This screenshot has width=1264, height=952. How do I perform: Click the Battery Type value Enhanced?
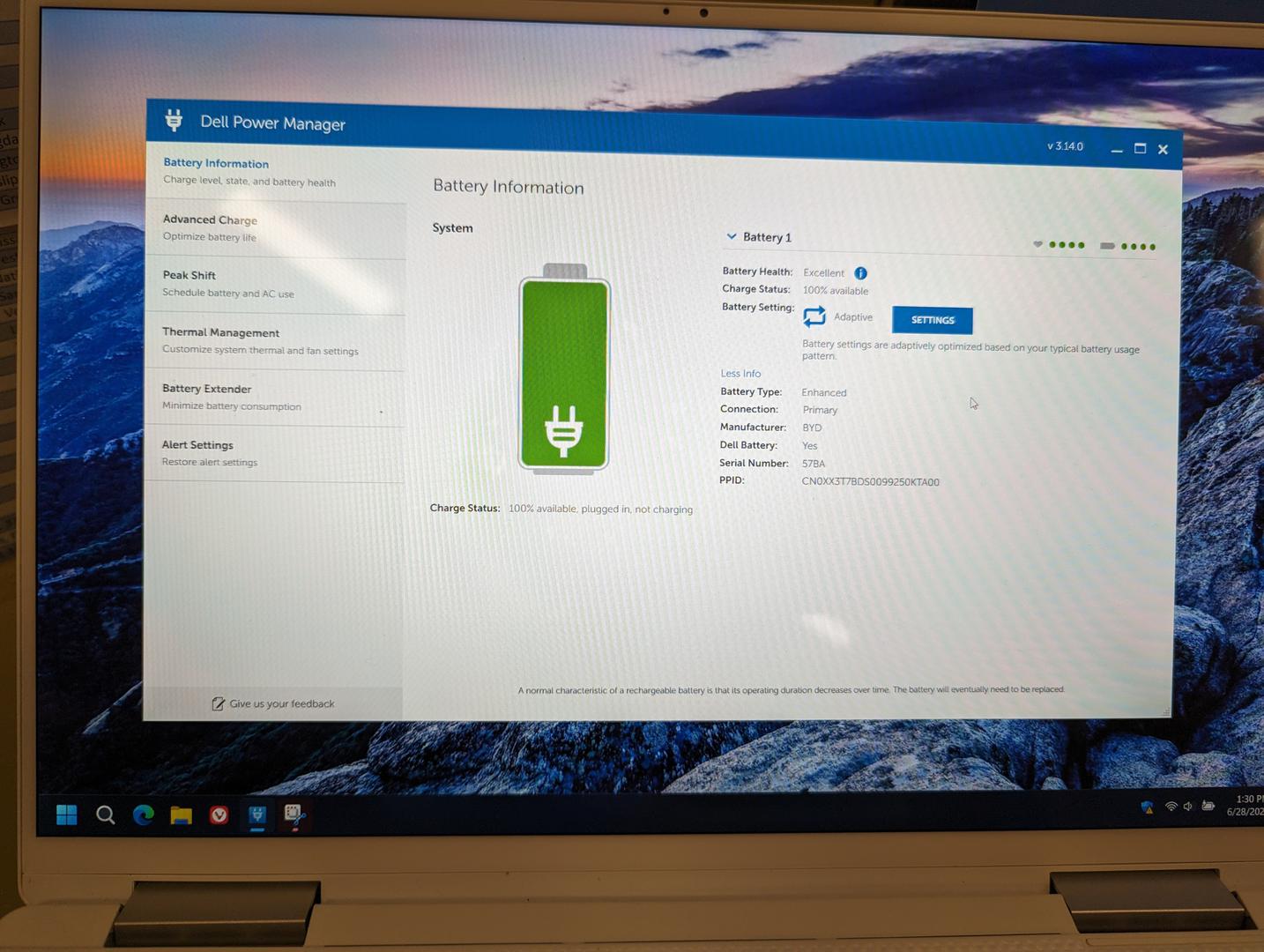pos(824,393)
